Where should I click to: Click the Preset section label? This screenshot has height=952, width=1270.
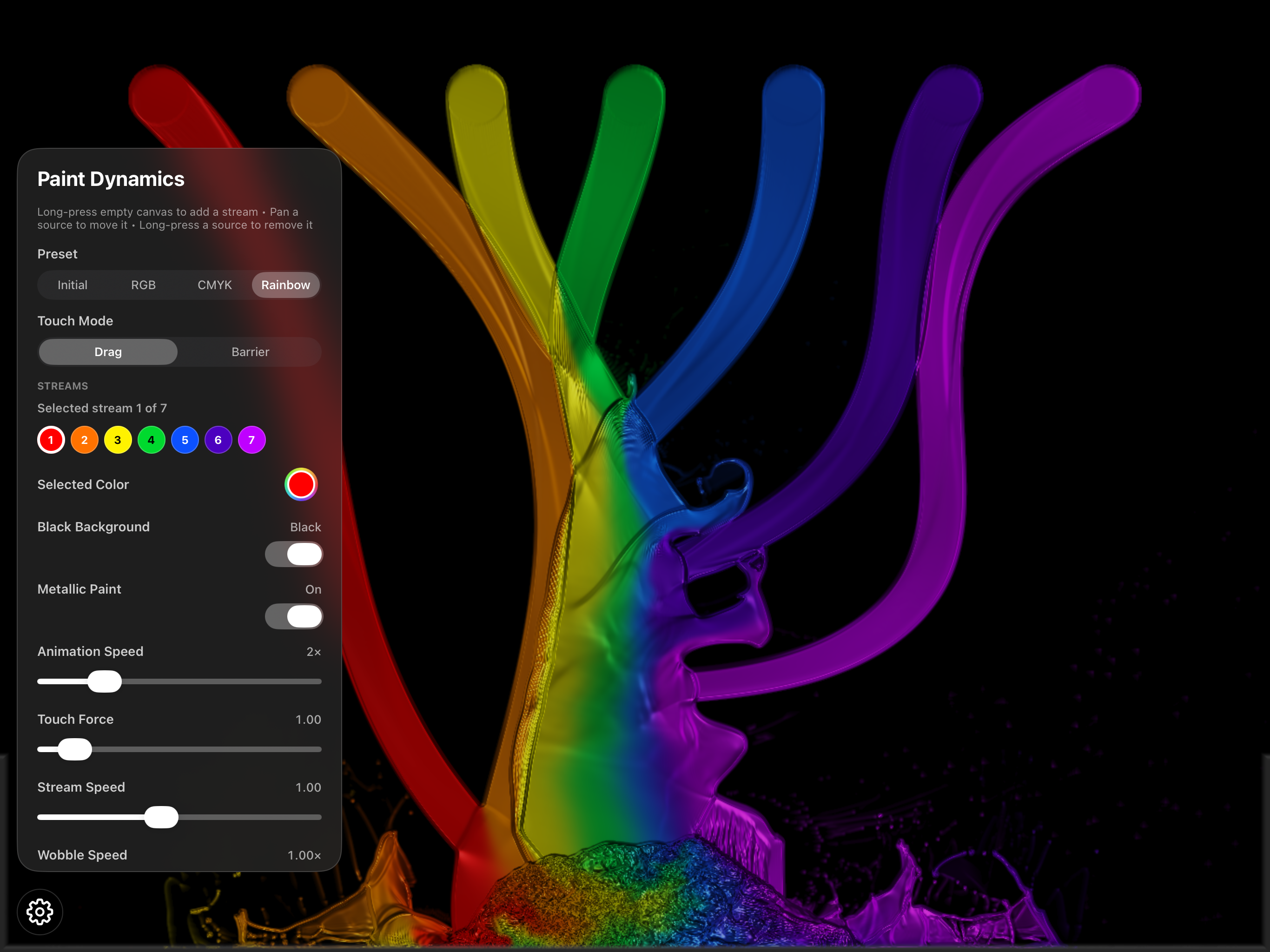click(x=58, y=254)
